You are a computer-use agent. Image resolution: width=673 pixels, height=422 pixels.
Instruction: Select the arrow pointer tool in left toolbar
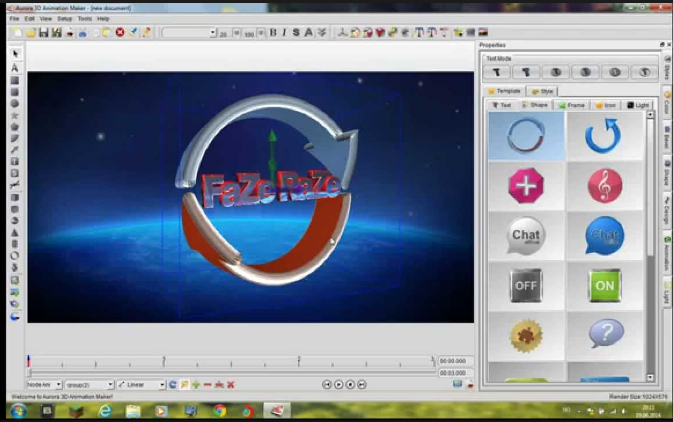pyautogui.click(x=15, y=54)
